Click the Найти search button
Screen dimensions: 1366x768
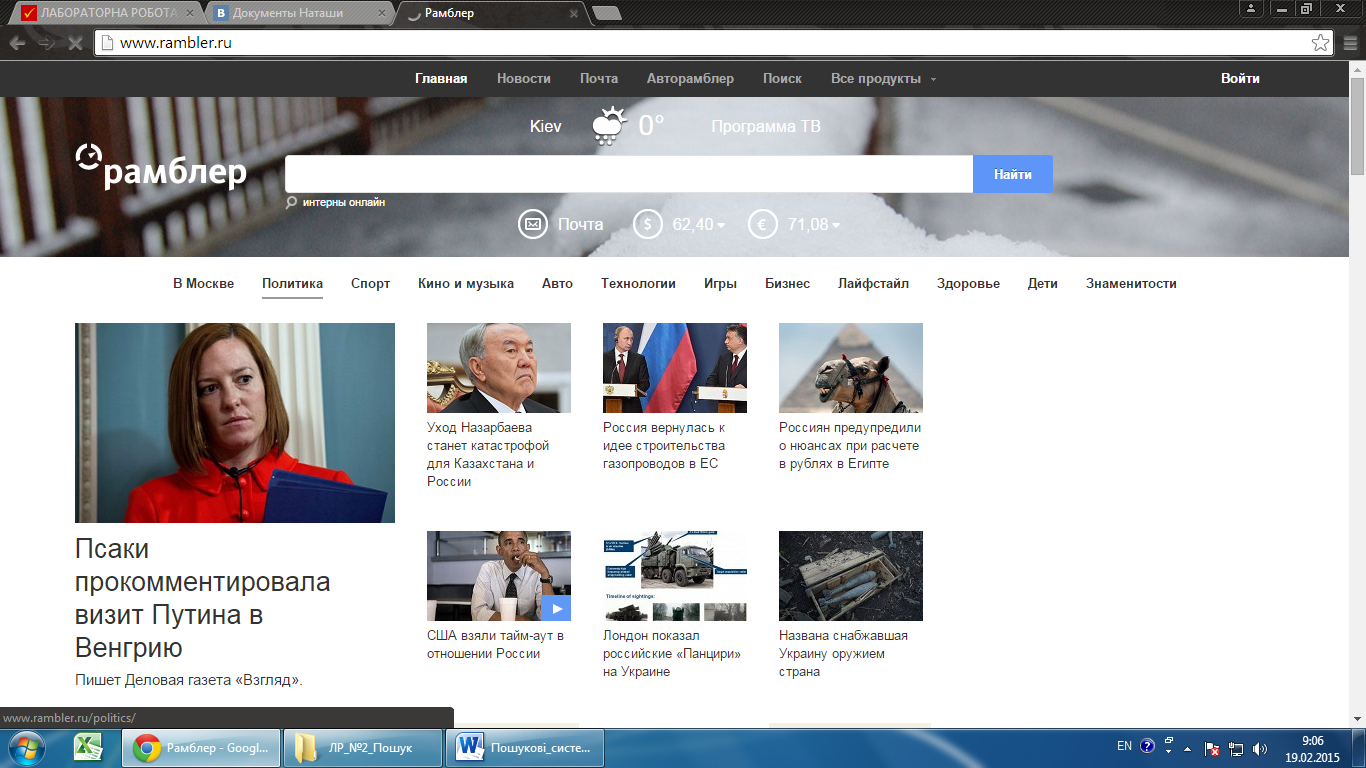point(1013,174)
